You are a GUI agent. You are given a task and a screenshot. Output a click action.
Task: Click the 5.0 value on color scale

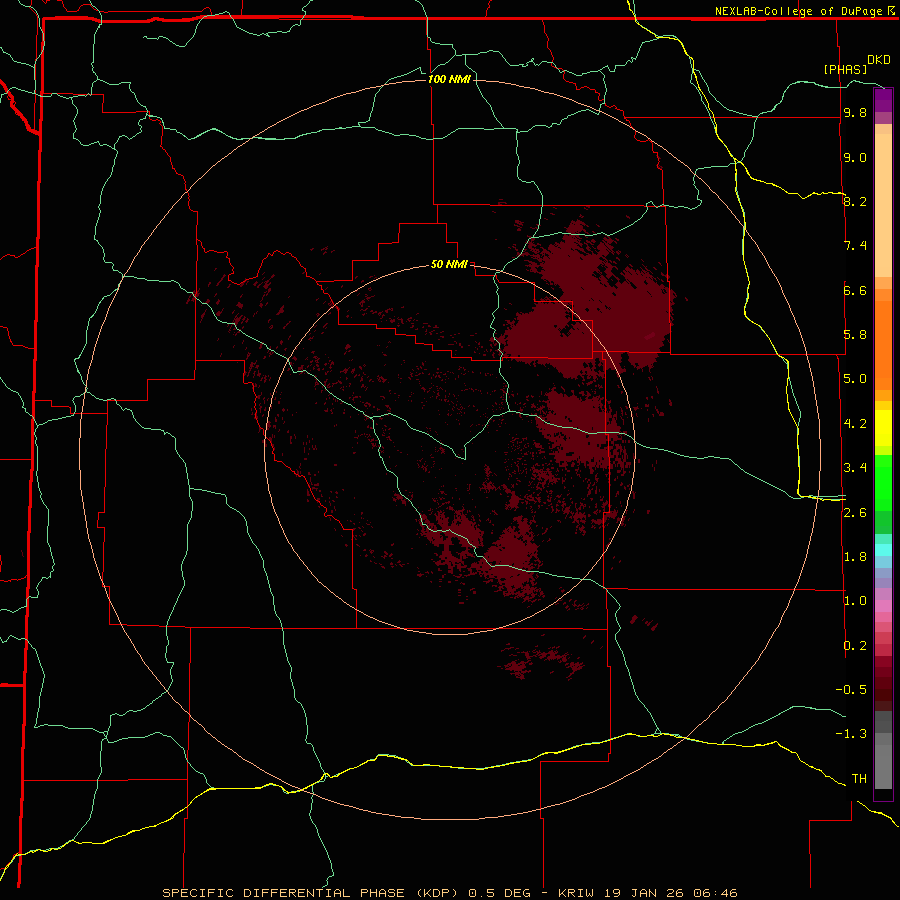855,379
